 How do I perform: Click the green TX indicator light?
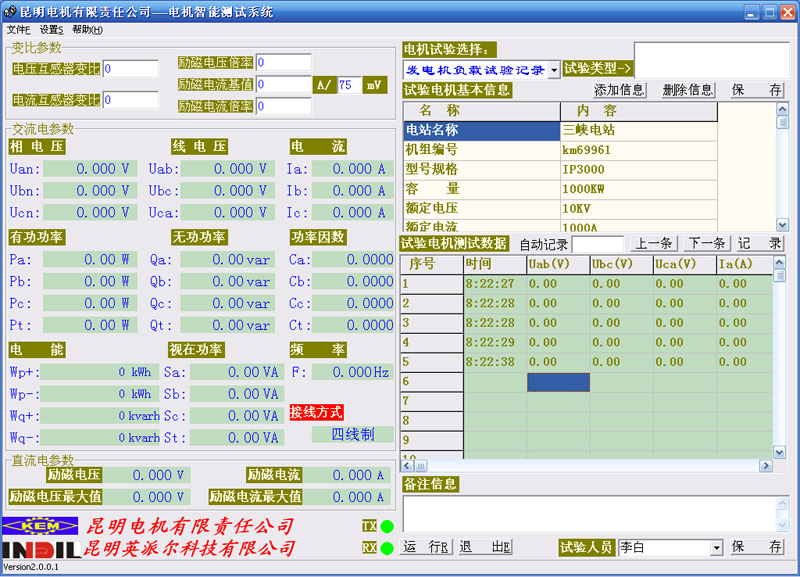386,526
